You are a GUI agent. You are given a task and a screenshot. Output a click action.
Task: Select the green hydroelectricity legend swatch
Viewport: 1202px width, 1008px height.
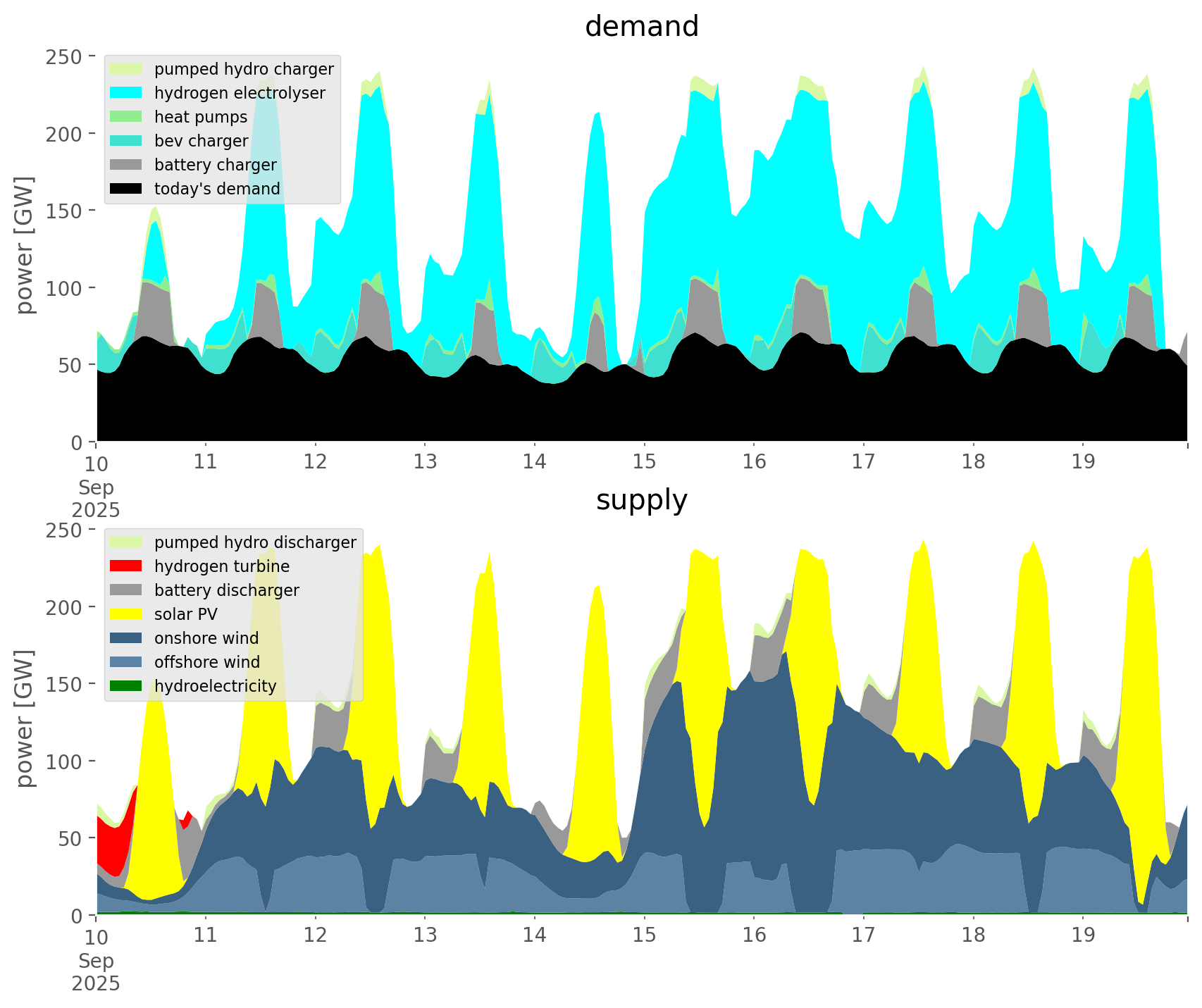click(x=126, y=686)
